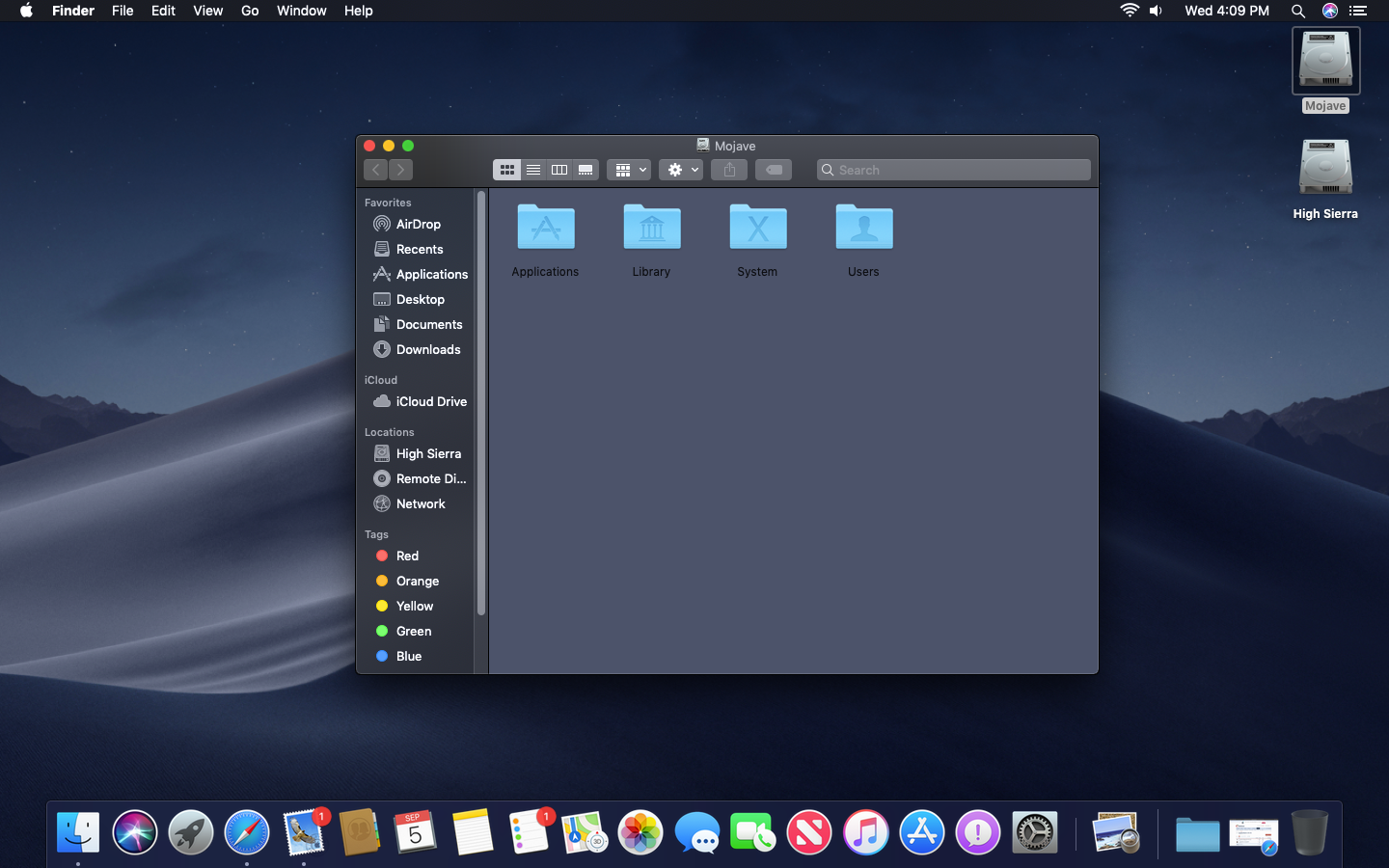The height and width of the screenshot is (868, 1389).
Task: Switch to column view
Action: pos(558,170)
